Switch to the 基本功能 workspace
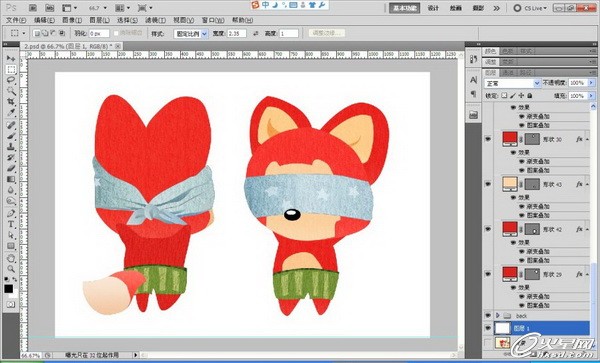This screenshot has height=363, width=600. click(405, 8)
